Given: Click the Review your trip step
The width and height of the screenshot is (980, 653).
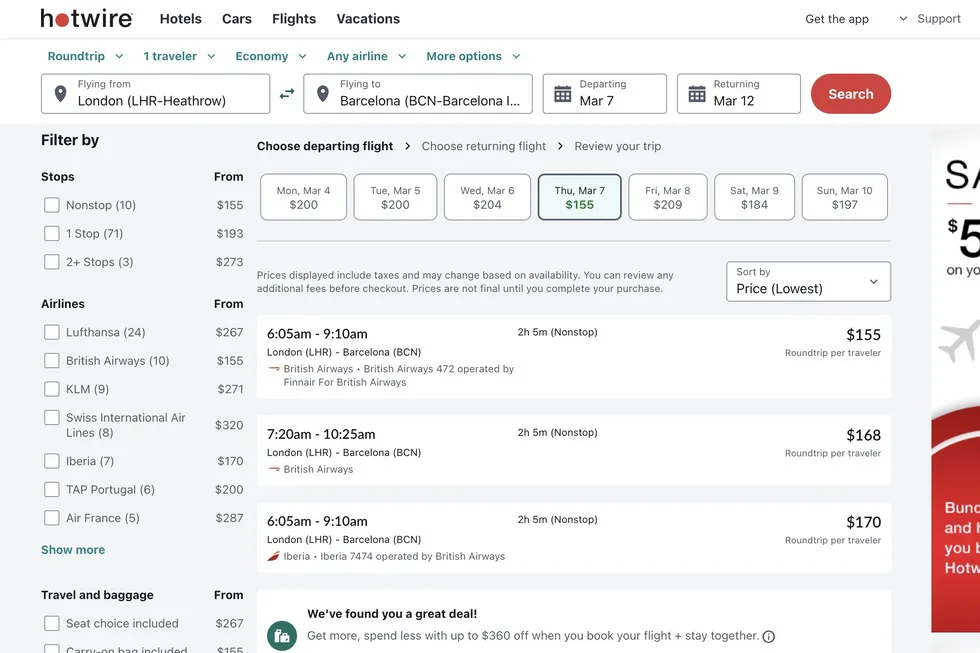Looking at the screenshot, I should click(618, 146).
